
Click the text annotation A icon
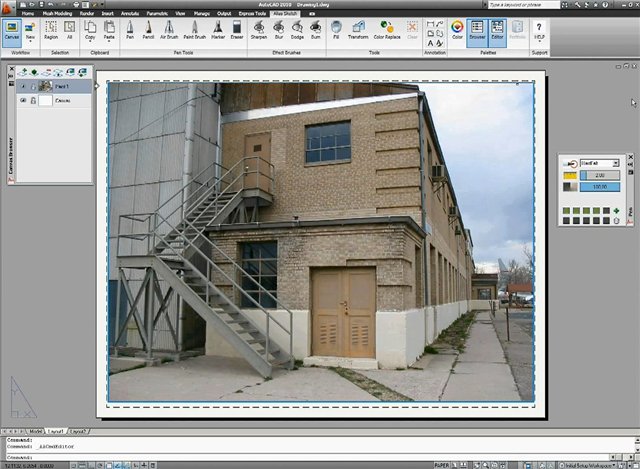tap(430, 43)
